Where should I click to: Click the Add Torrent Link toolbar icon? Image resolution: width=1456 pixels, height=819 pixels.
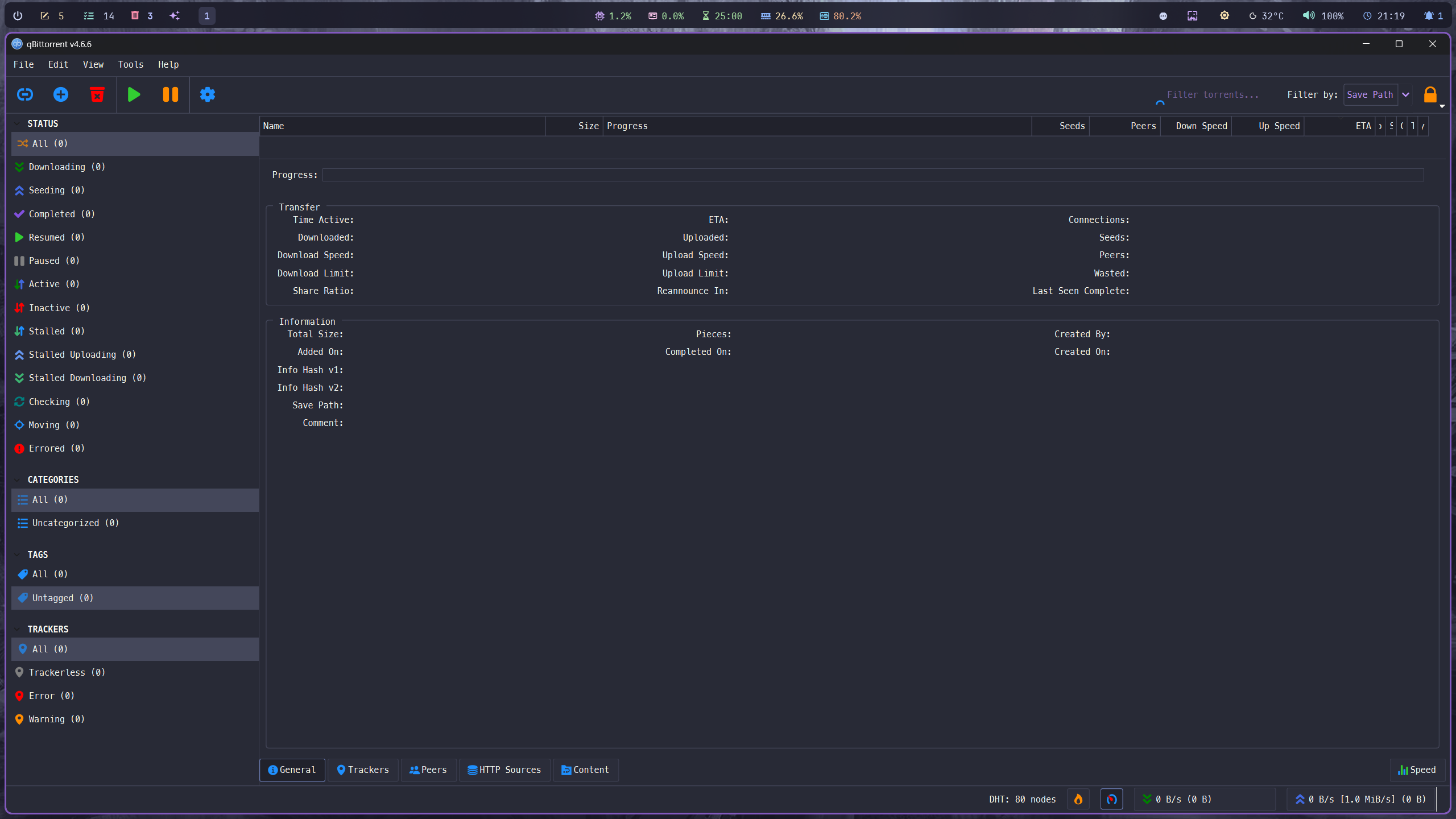pyautogui.click(x=25, y=94)
